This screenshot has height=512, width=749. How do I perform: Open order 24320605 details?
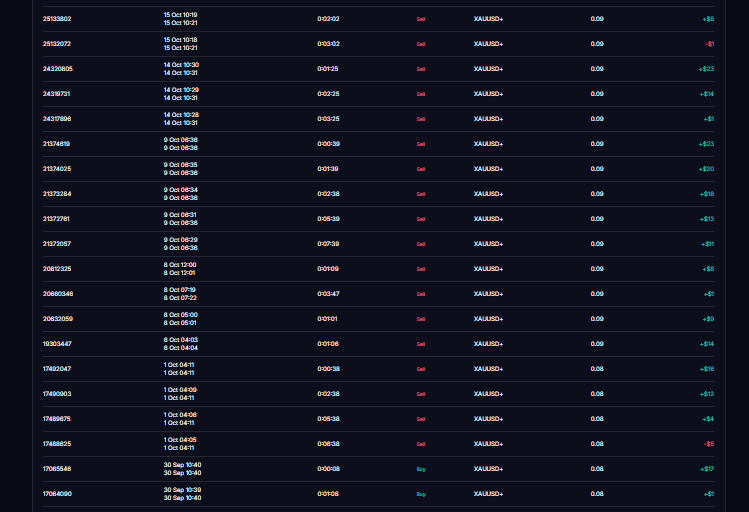tap(57, 69)
